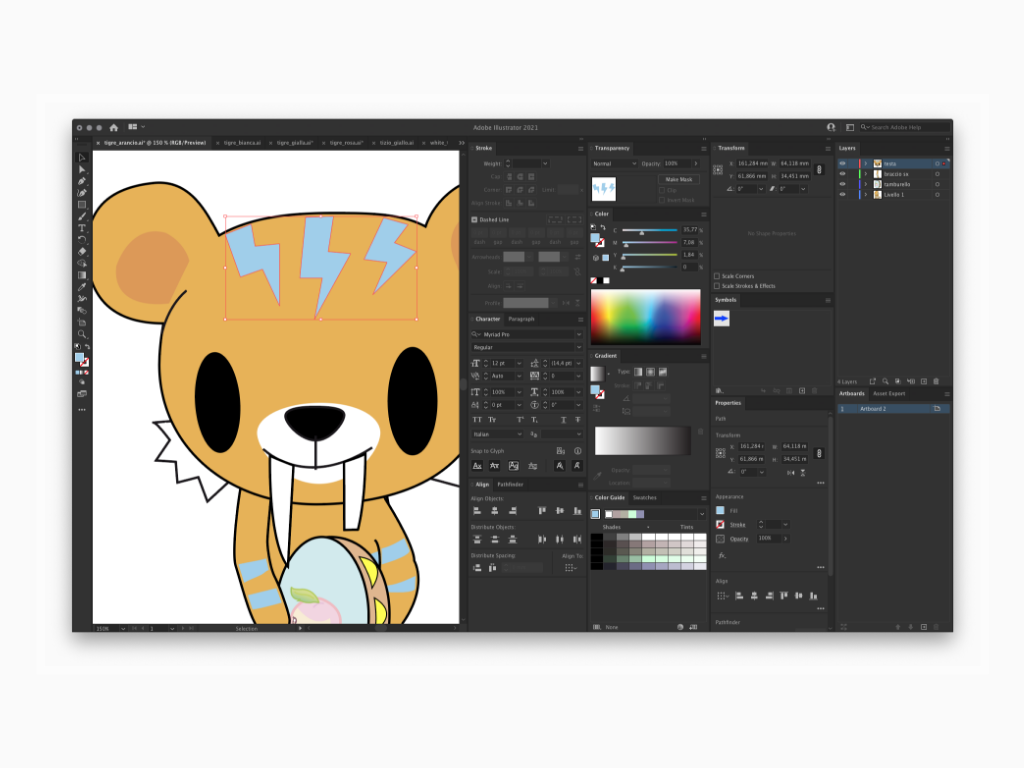This screenshot has height=768, width=1024.
Task: Expand the testa layer
Action: tap(866, 163)
